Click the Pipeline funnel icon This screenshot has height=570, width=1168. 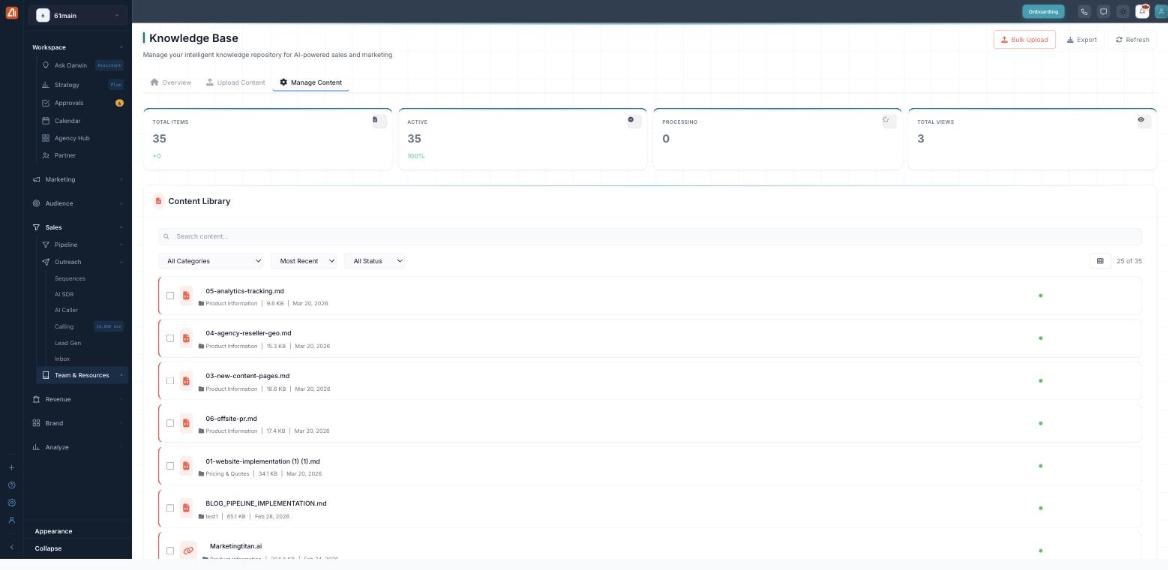[x=45, y=244]
